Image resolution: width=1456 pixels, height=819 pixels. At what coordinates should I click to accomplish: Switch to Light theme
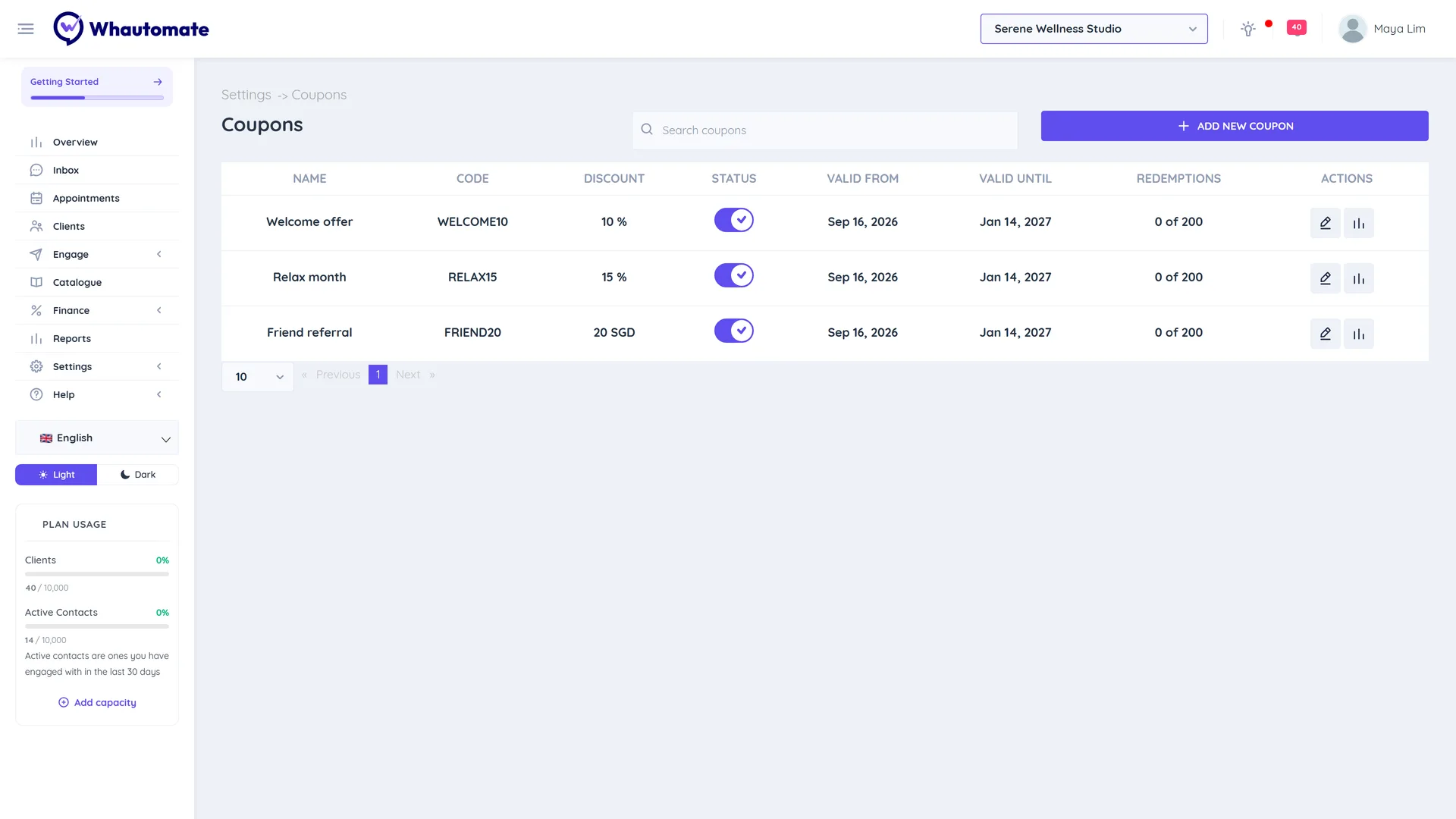pos(56,475)
